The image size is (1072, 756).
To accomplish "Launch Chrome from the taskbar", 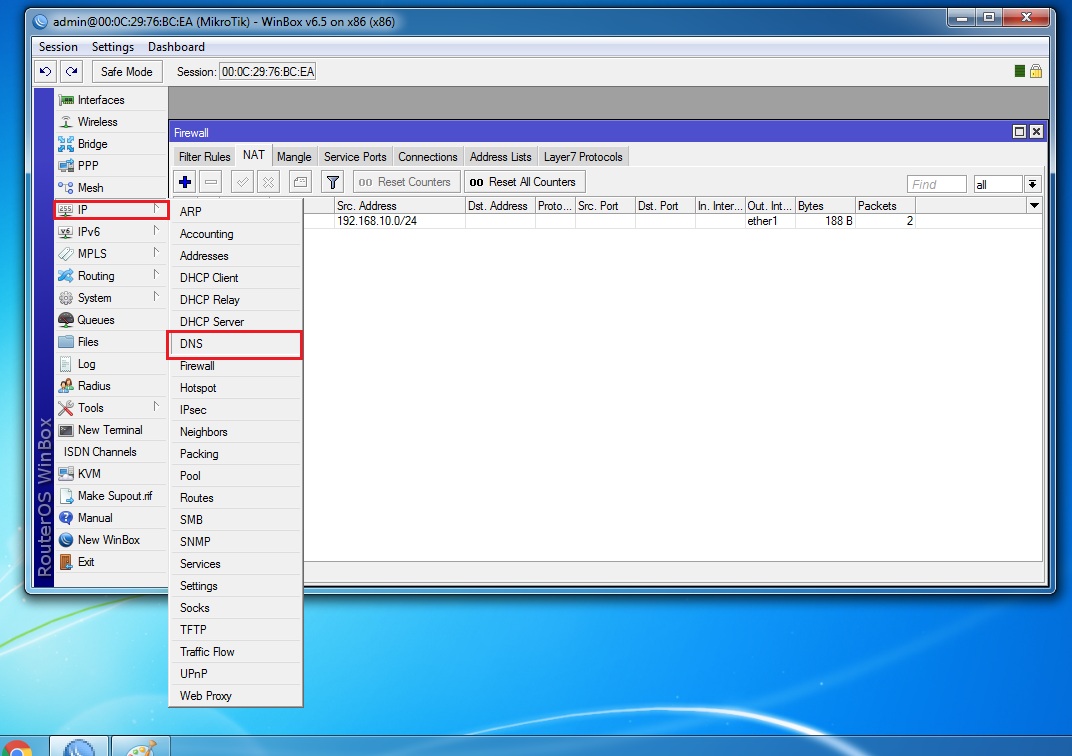I will click(x=17, y=748).
